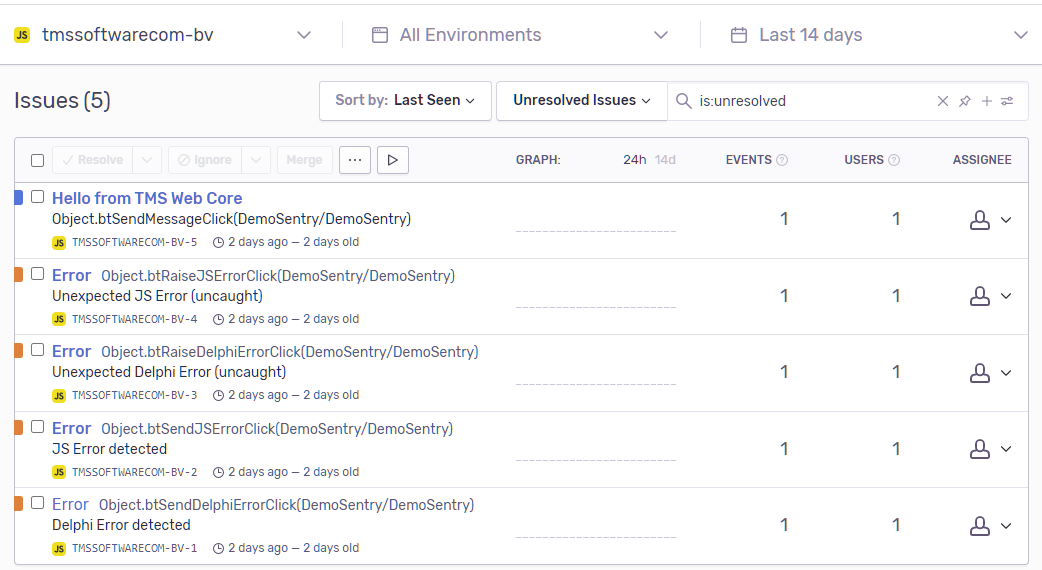Screen dimensions: 1042x570
Task: Click the EVENTS help question icon
Action: (x=782, y=160)
